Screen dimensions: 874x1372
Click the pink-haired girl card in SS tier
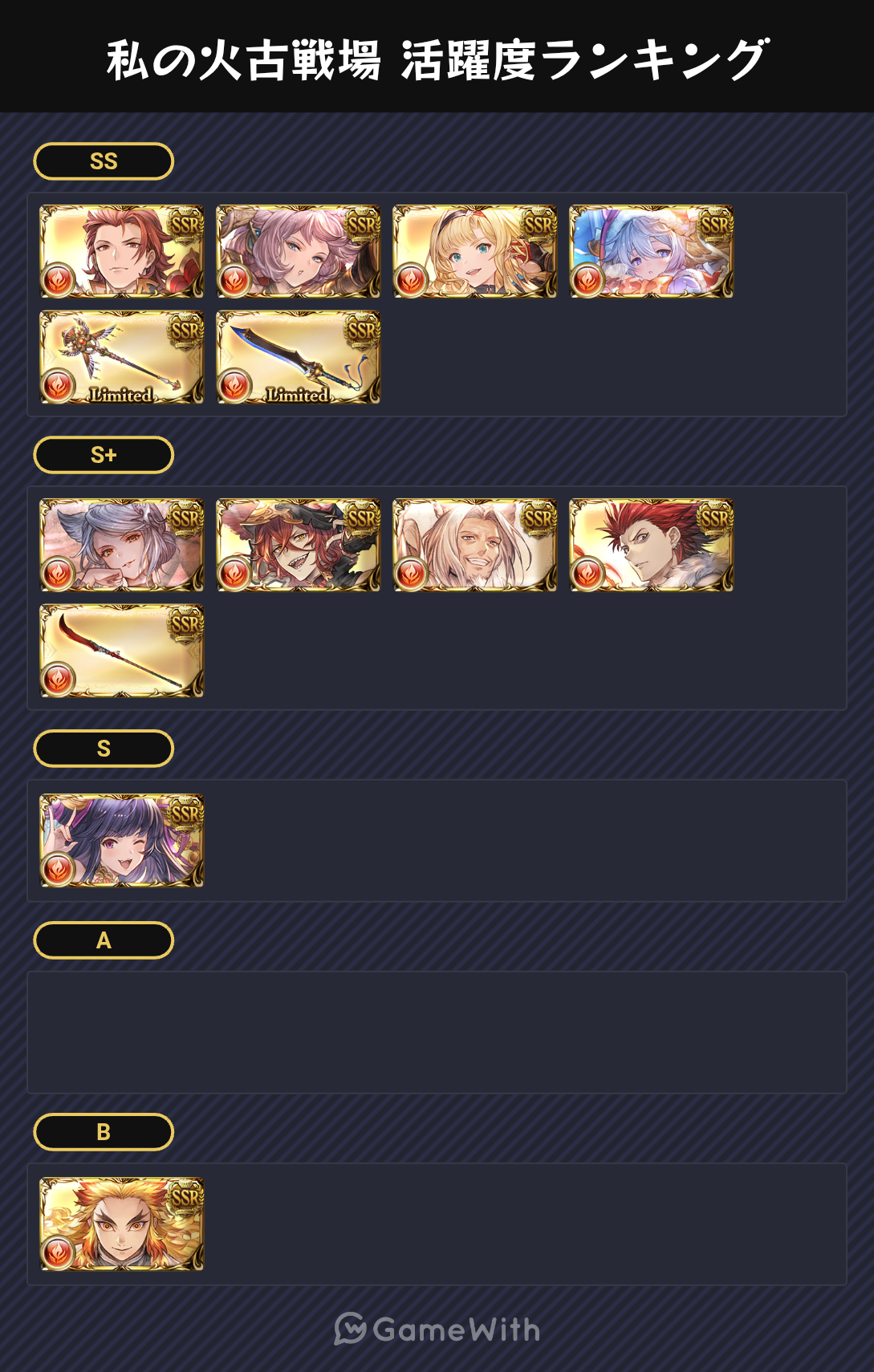click(x=299, y=252)
